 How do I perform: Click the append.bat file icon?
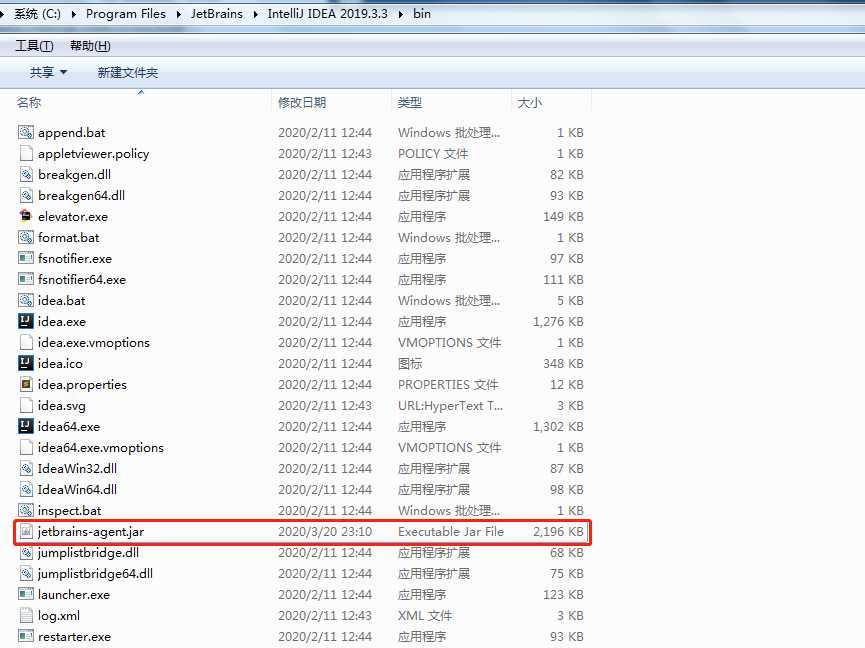pos(26,132)
